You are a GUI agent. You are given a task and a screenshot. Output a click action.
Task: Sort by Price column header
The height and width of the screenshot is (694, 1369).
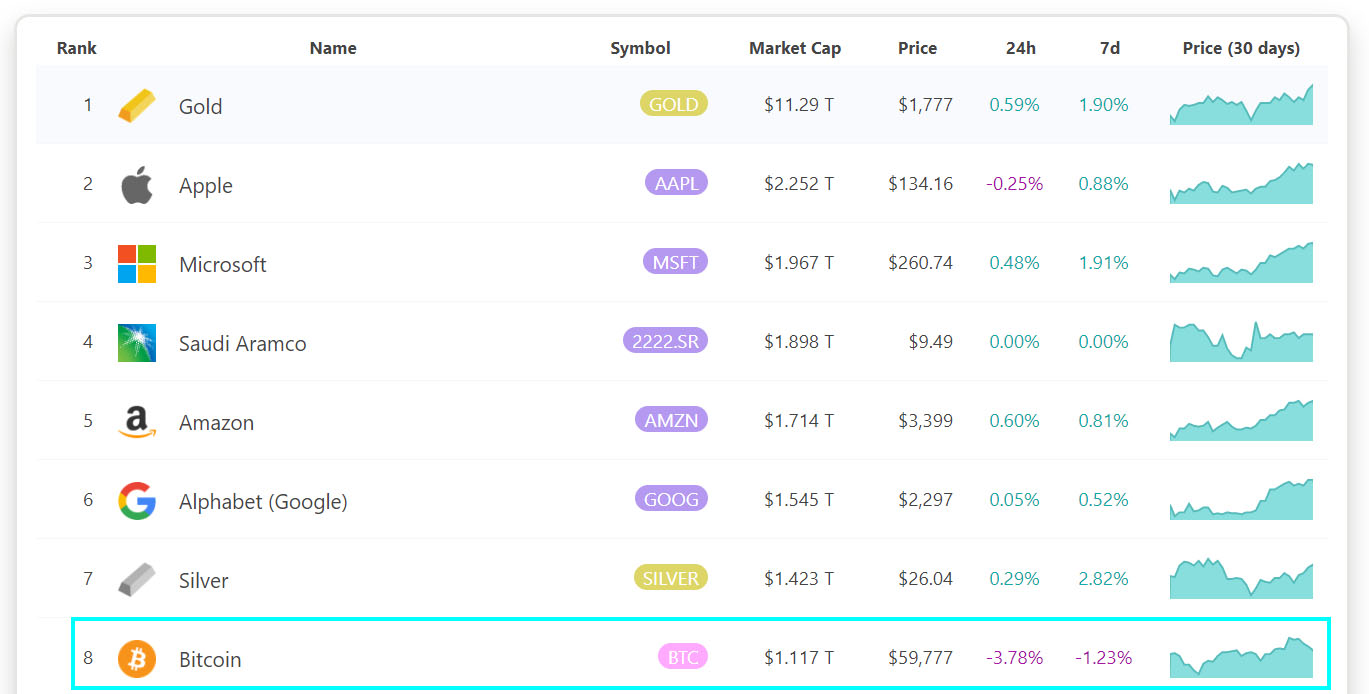click(917, 48)
